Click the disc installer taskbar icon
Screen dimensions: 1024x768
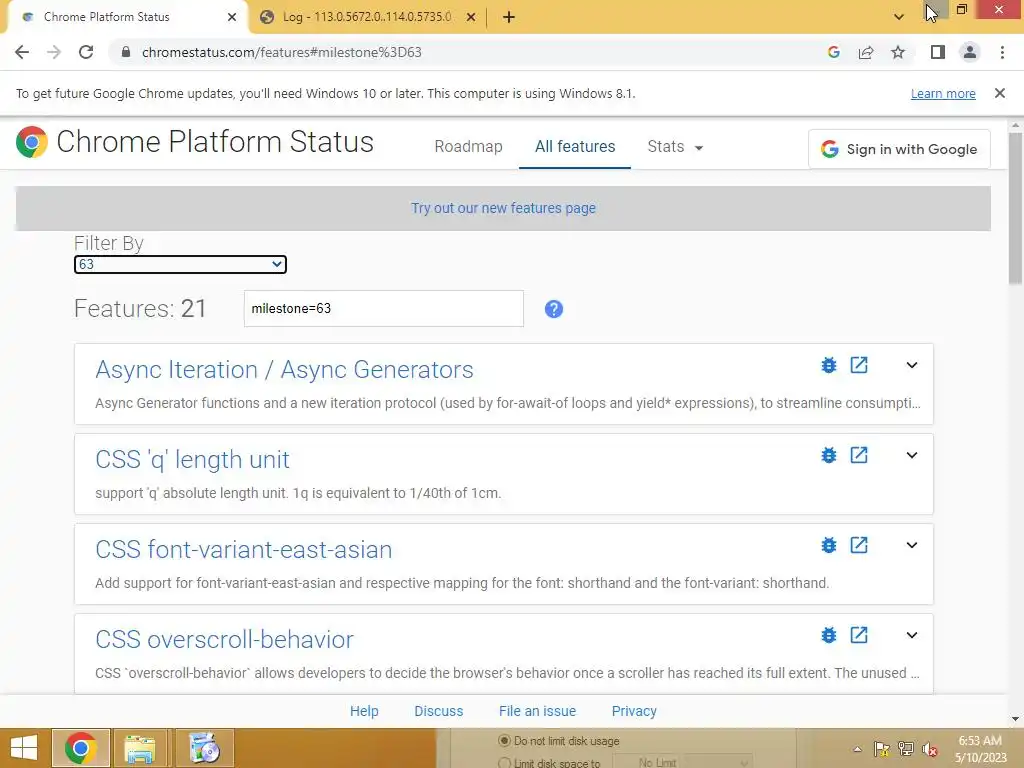[204, 748]
